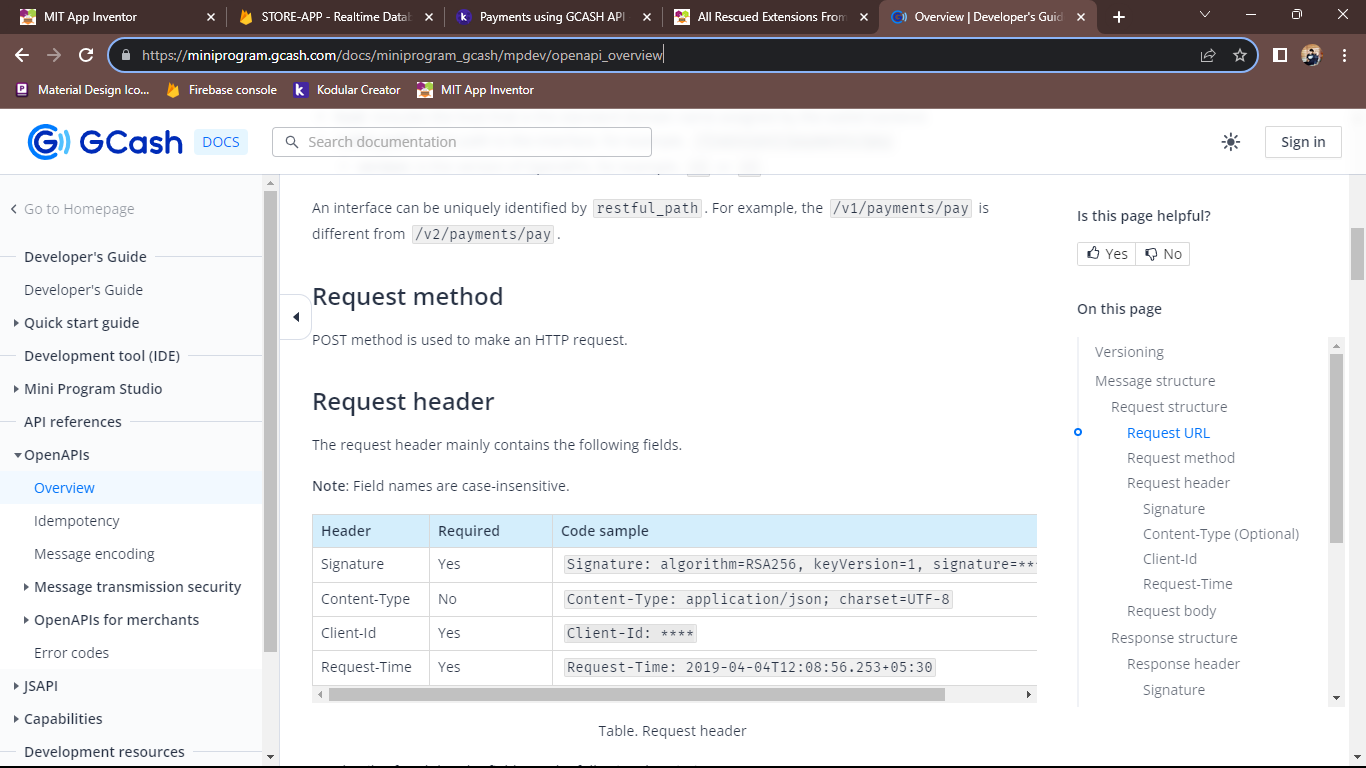Toggle the light/dark theme sun icon

tap(1231, 142)
